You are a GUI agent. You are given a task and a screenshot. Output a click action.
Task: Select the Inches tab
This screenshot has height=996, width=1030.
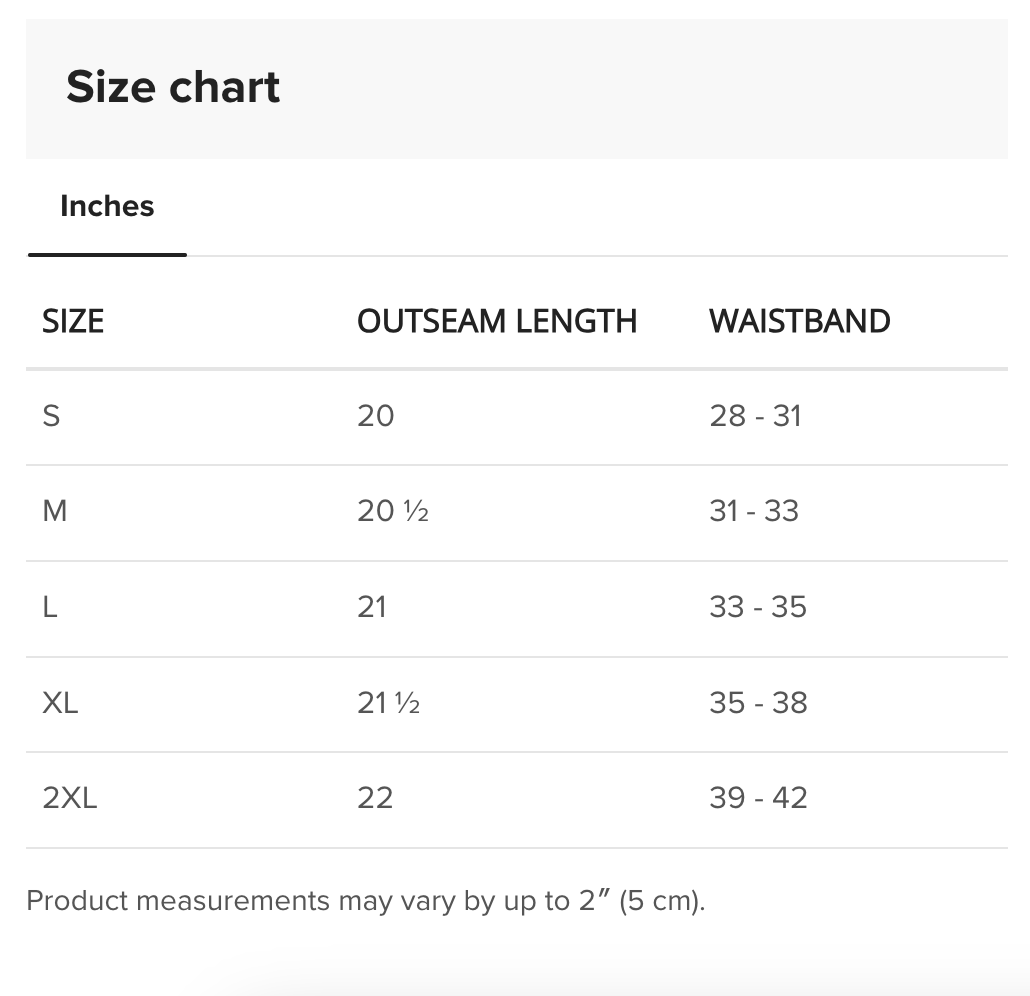click(107, 207)
